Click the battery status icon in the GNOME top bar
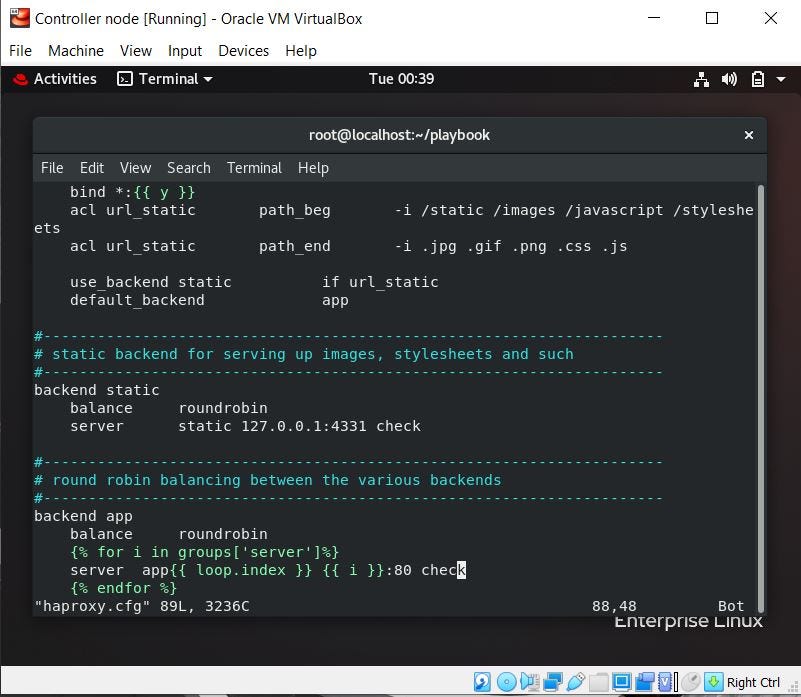The height and width of the screenshot is (697, 801). (x=758, y=79)
